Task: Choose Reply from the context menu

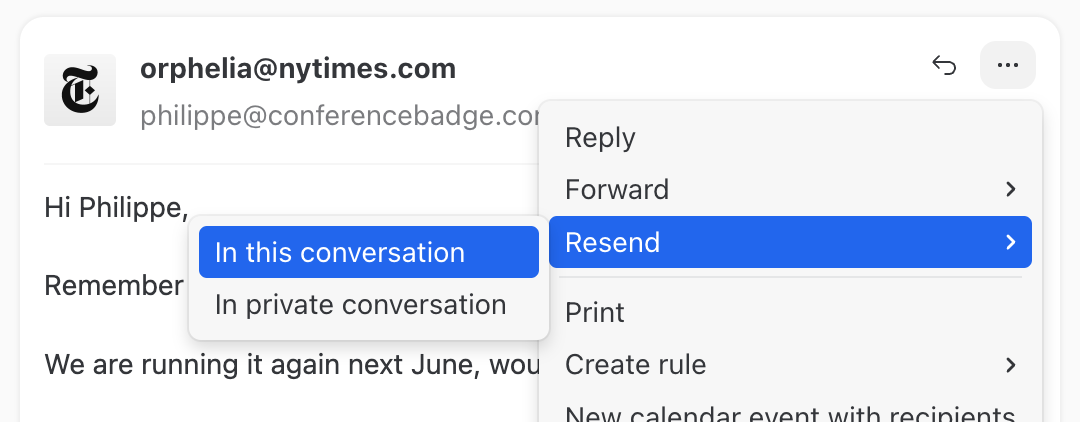Action: [x=600, y=137]
